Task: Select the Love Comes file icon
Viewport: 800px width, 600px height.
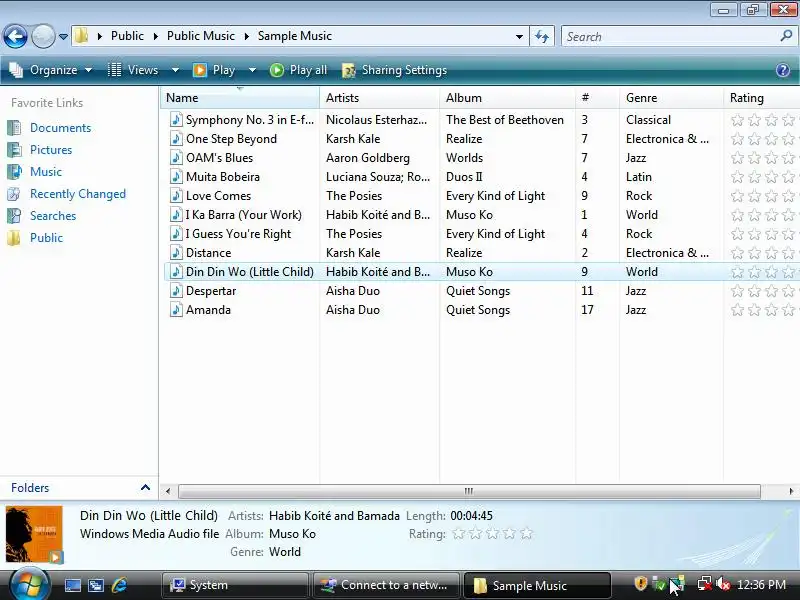Action: [x=176, y=195]
